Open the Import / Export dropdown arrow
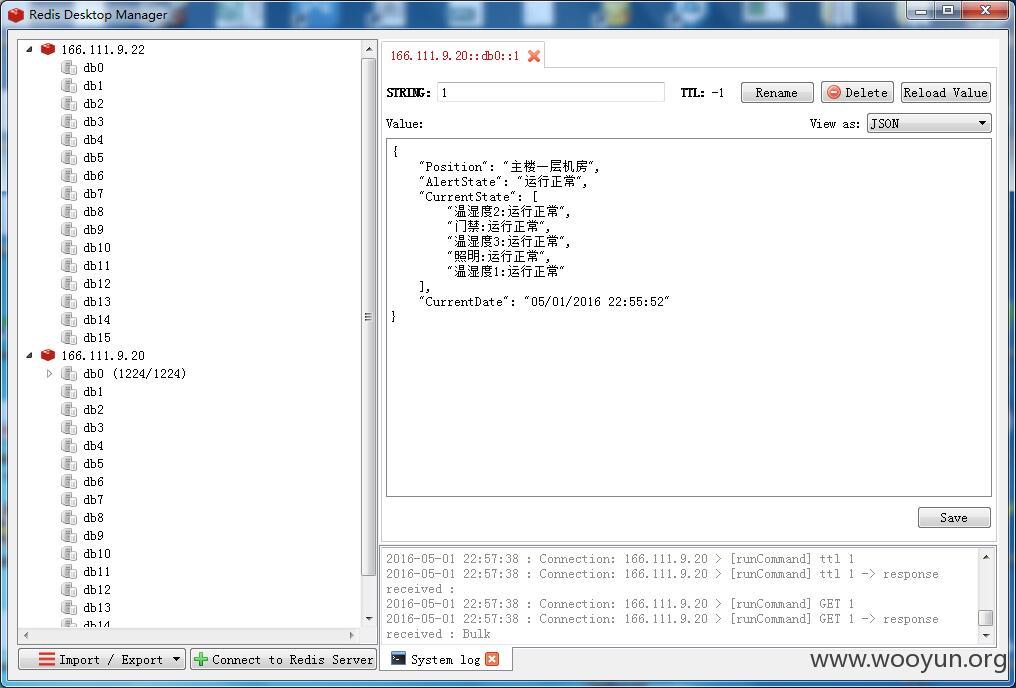1016x688 pixels. click(176, 659)
